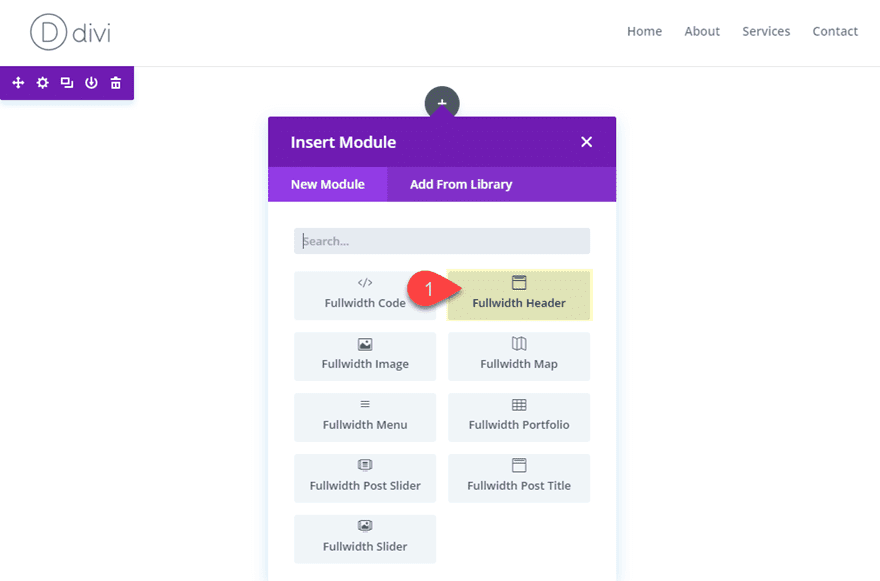
Task: Select the Fullwidth Header module
Action: coord(518,295)
